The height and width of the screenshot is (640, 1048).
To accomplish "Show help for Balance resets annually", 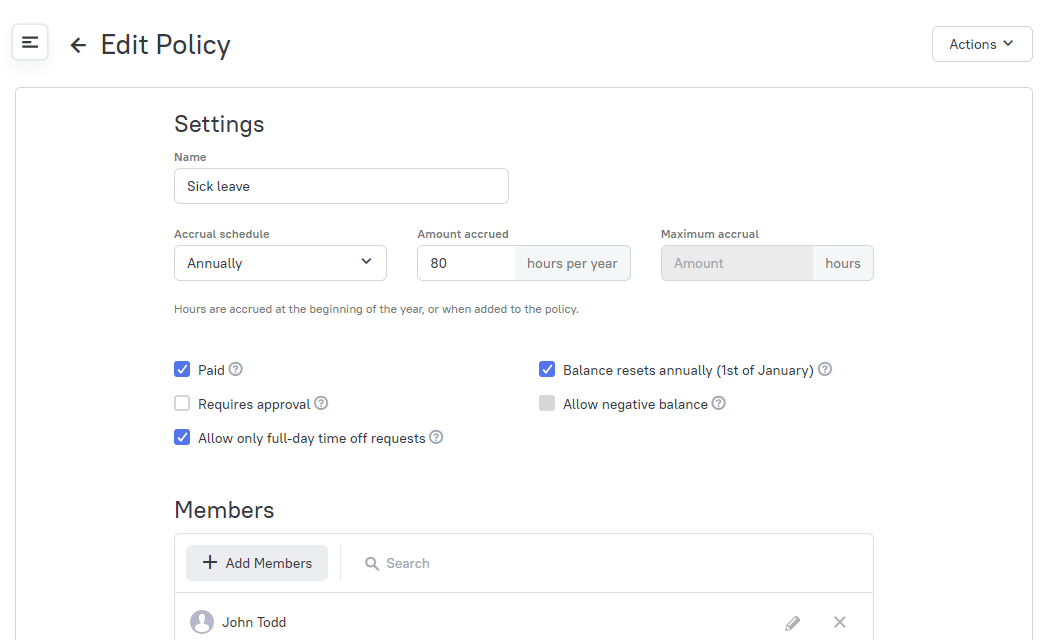I will pos(825,369).
